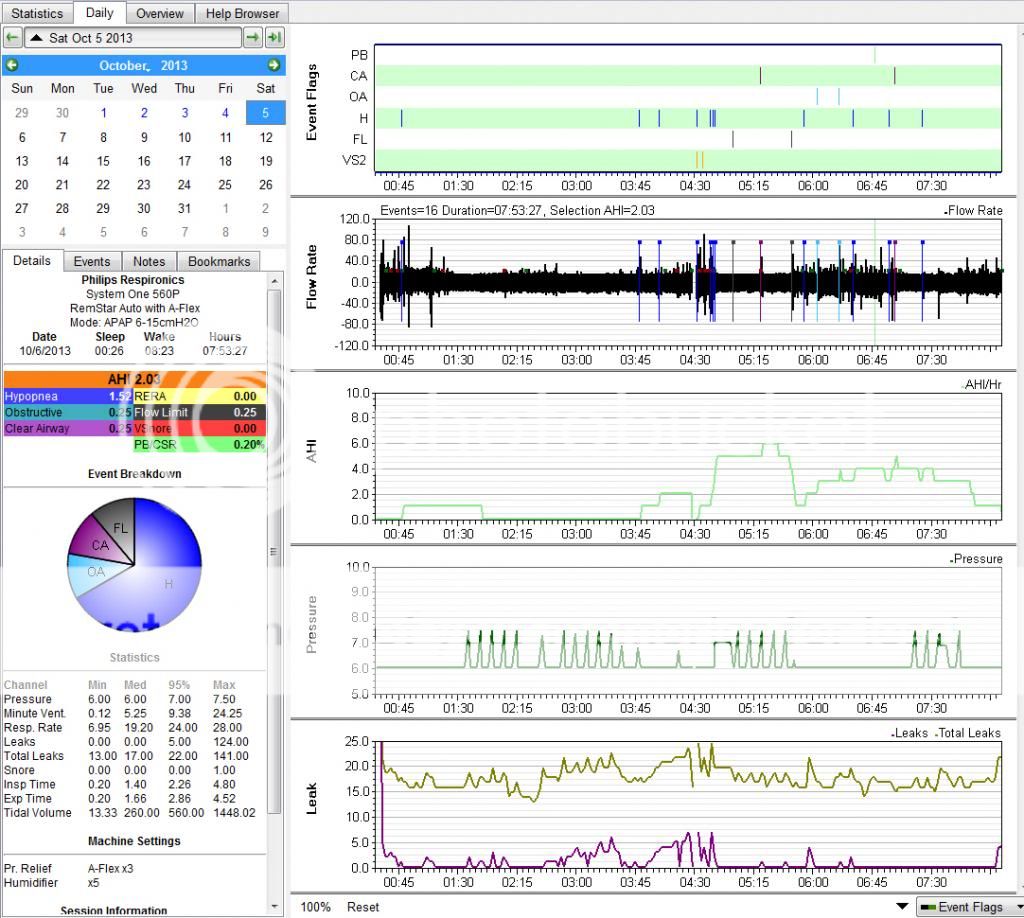Viewport: 1024px width, 918px height.
Task: Click the Reset button below the graphs
Action: point(363,906)
